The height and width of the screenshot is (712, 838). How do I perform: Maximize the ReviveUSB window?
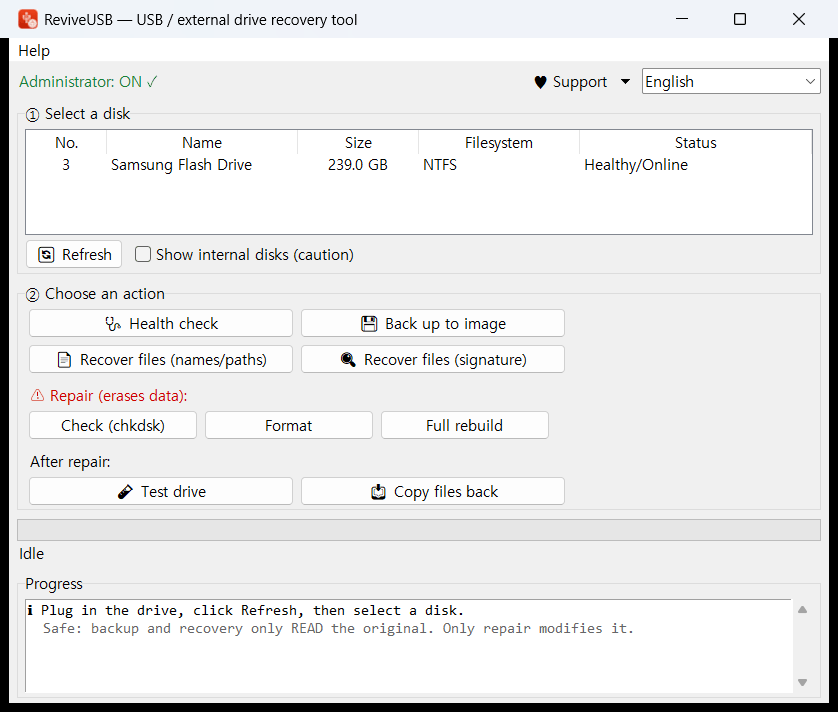[x=740, y=19]
